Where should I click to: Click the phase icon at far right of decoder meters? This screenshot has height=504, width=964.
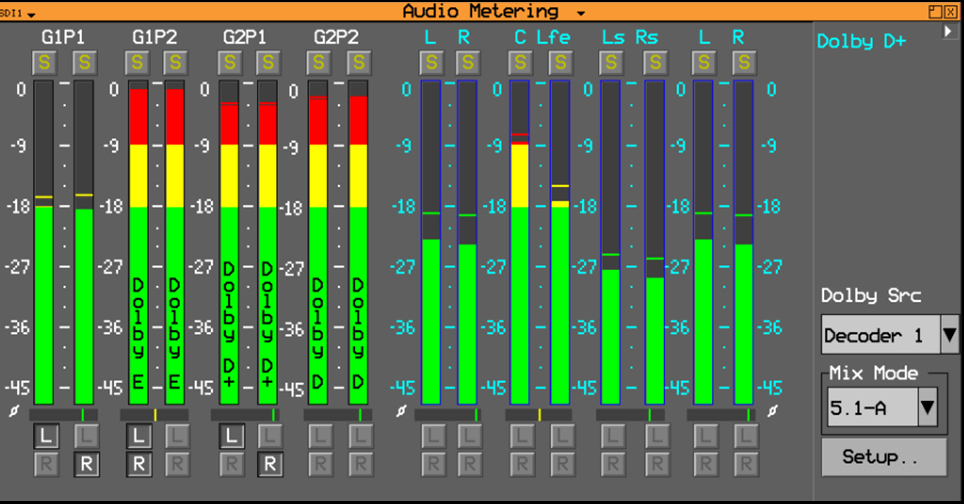772,411
